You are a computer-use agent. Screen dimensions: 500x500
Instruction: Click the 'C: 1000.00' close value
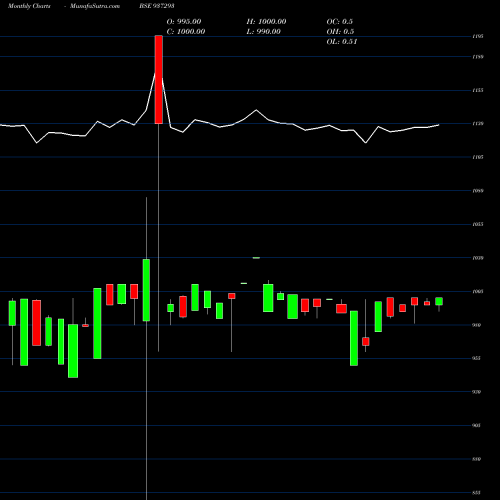pos(186,32)
